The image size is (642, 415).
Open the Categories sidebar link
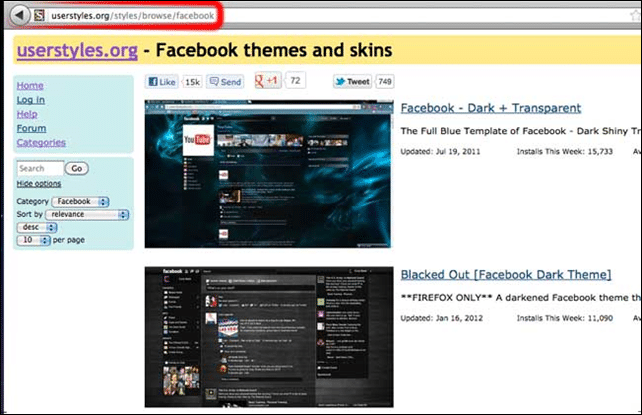pos(41,142)
